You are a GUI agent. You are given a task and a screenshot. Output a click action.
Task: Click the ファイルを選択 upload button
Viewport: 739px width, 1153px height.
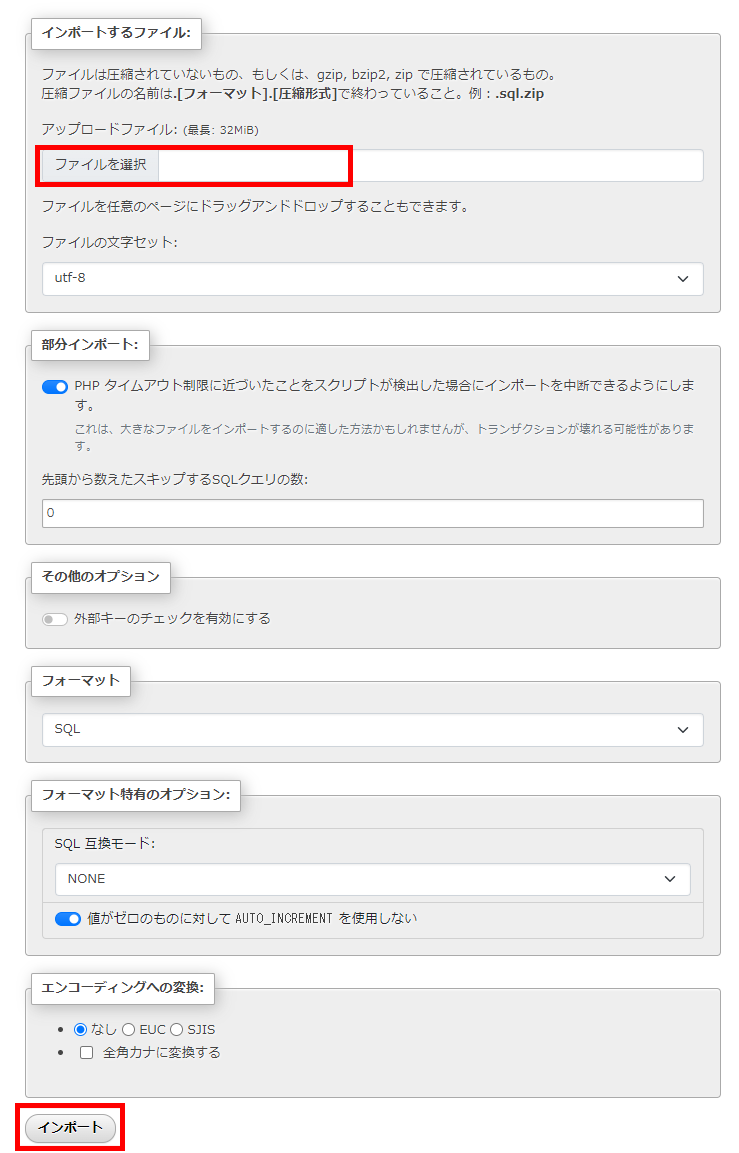(x=98, y=166)
